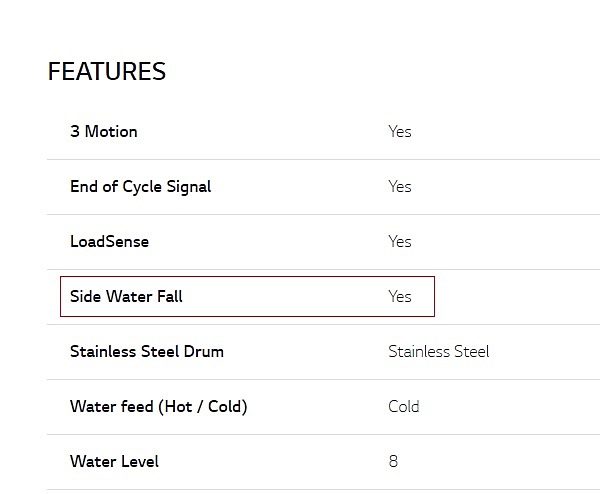
Task: Click the Yes value beside LoadSense
Action: click(x=400, y=242)
